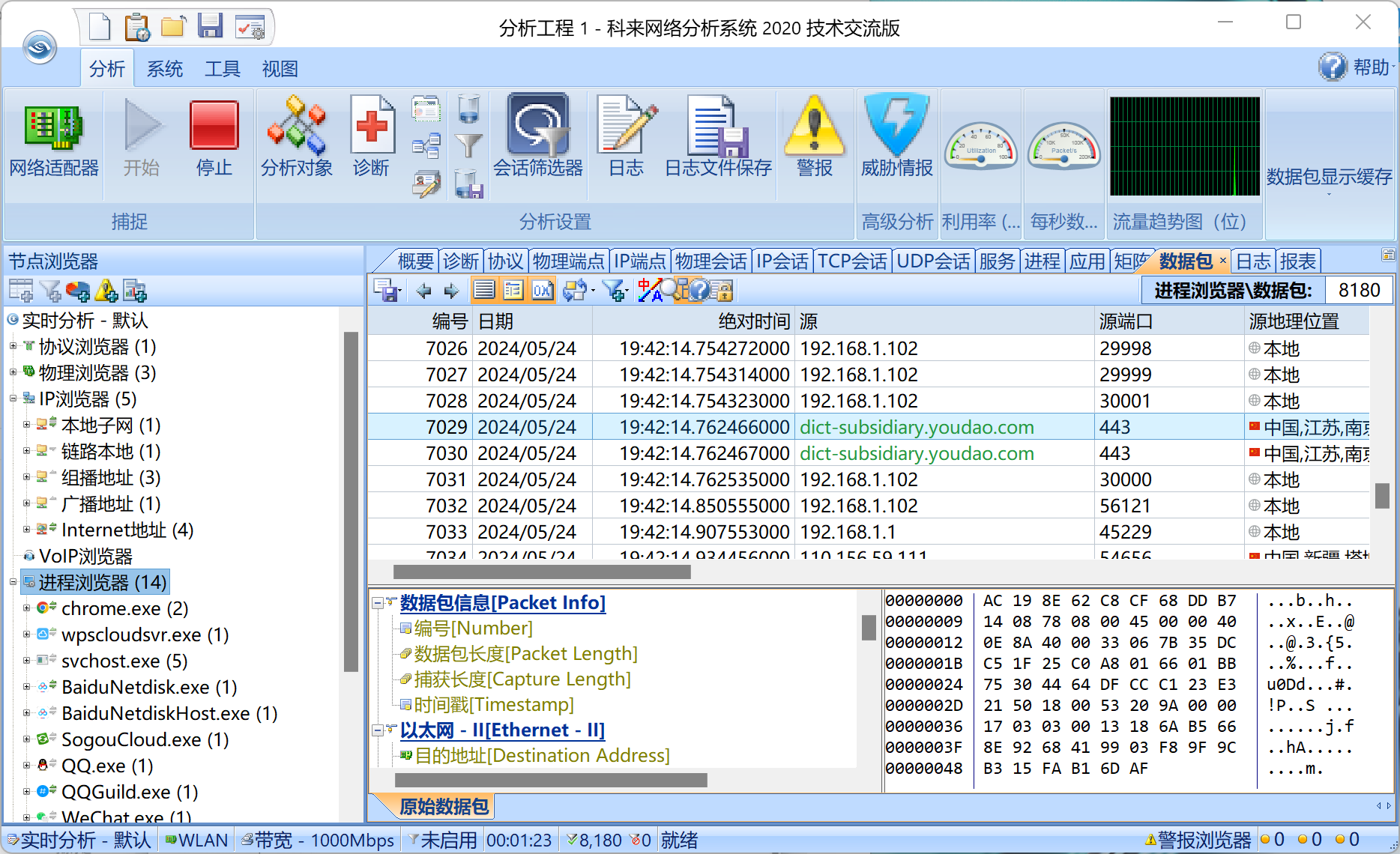
Task: Click the add report icon in node browser
Action: pyautogui.click(x=135, y=291)
